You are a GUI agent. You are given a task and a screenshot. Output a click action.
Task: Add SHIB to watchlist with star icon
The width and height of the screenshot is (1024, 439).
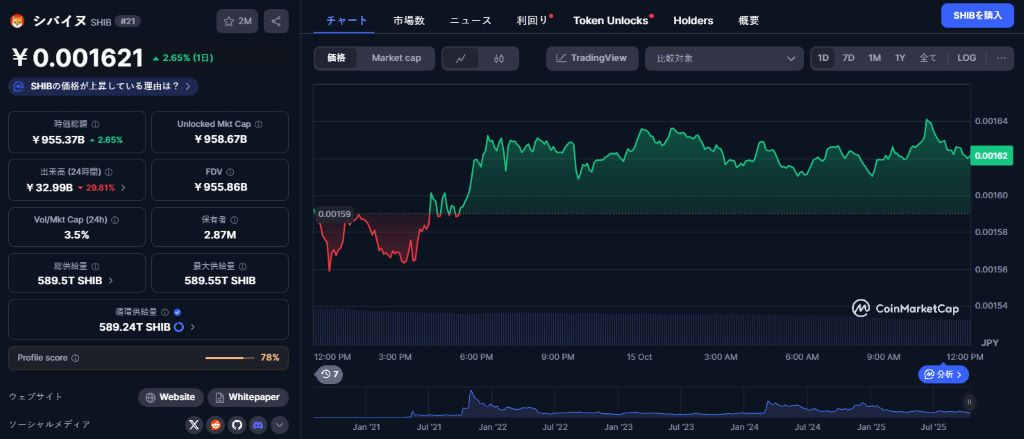click(x=238, y=21)
